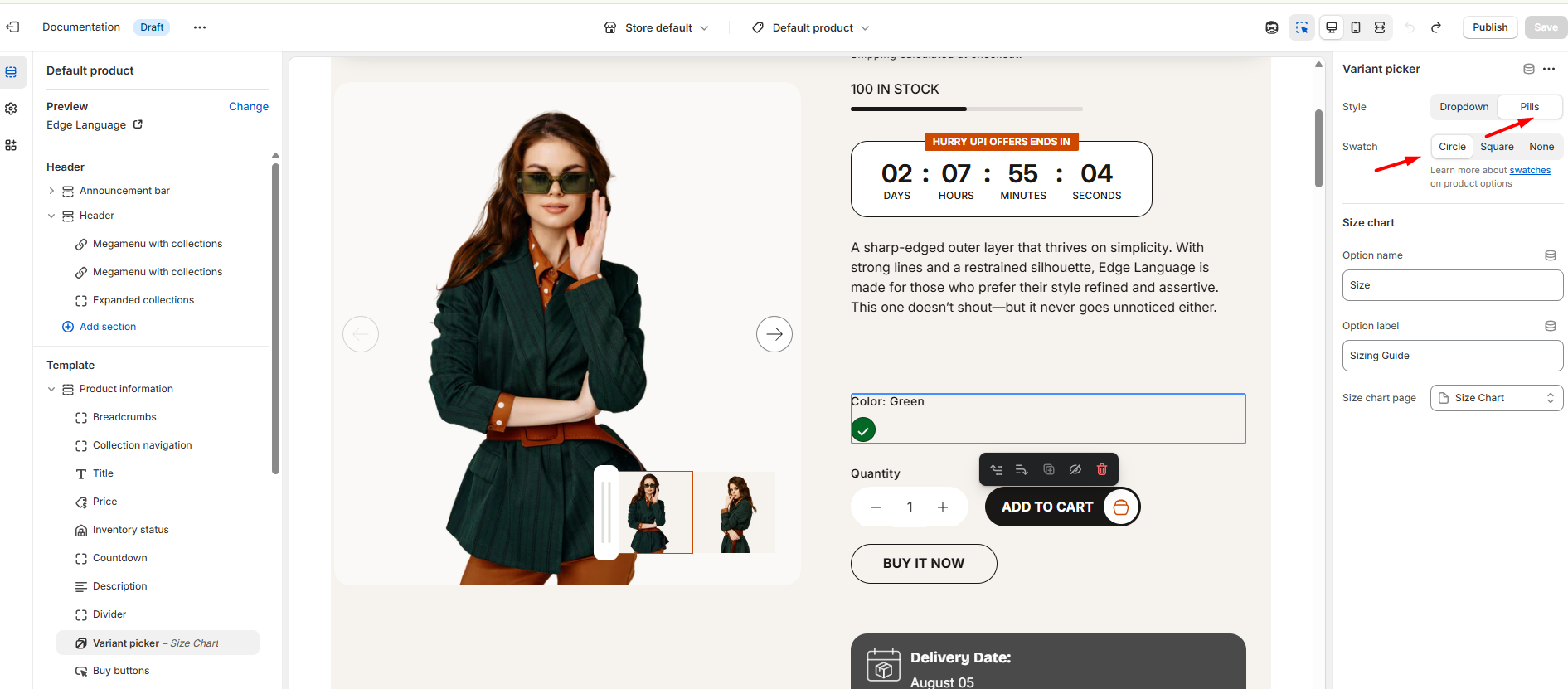This screenshot has width=1568, height=689.
Task: Click Change preview link
Action: click(249, 106)
